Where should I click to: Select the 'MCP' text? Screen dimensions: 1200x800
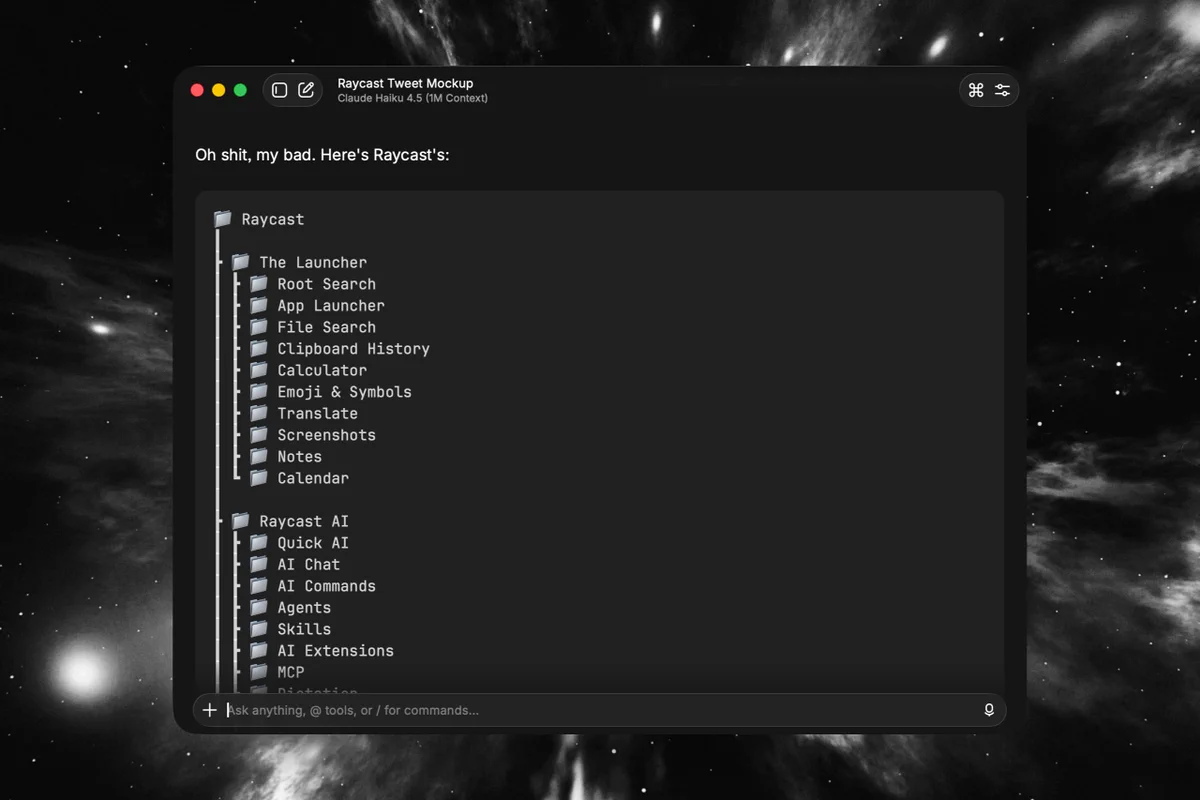pos(291,672)
